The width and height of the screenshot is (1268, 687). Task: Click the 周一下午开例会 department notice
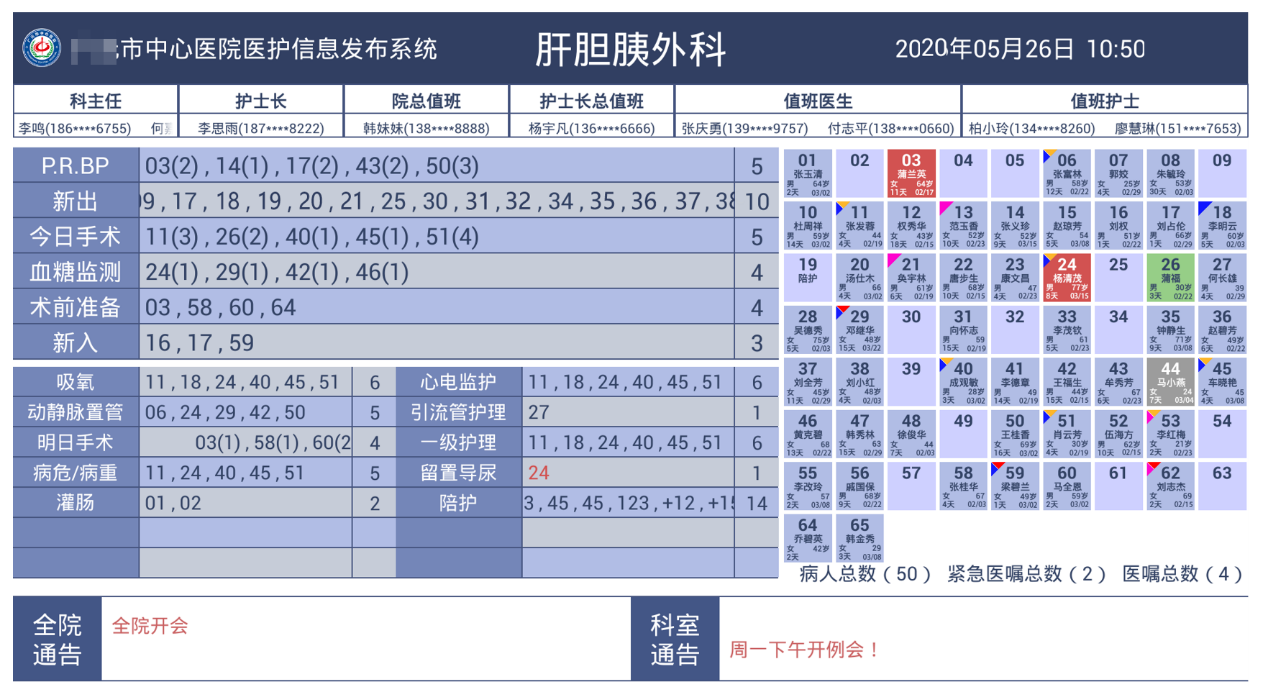click(805, 649)
